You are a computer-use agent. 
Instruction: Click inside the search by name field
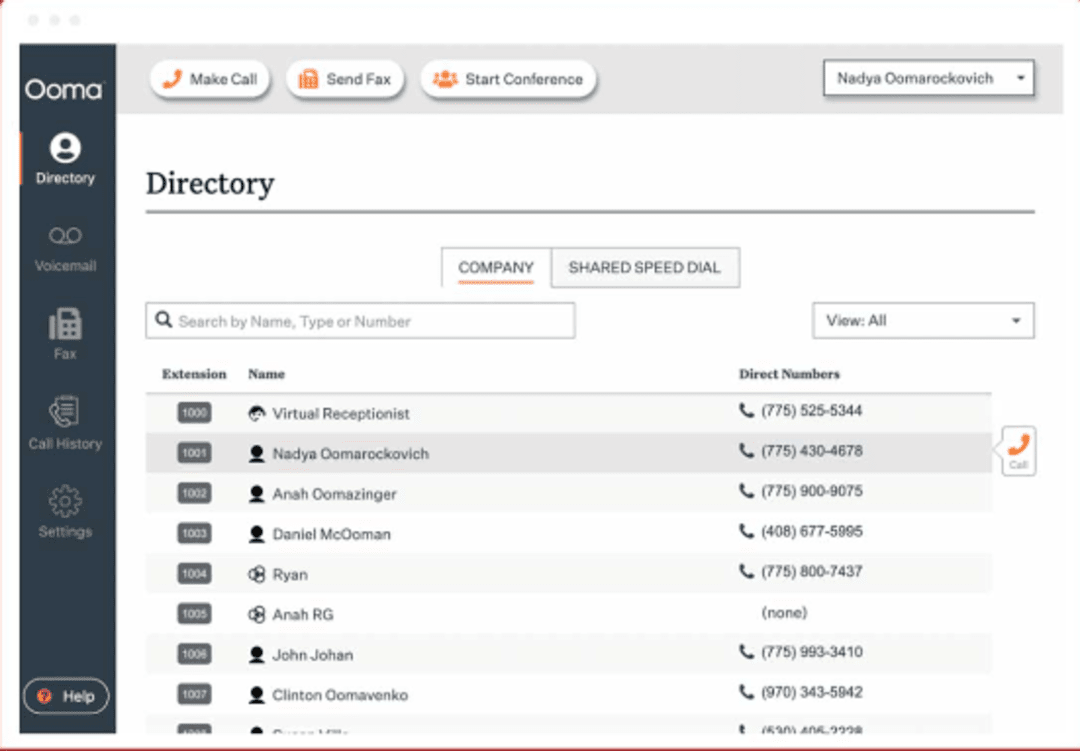pyautogui.click(x=360, y=320)
